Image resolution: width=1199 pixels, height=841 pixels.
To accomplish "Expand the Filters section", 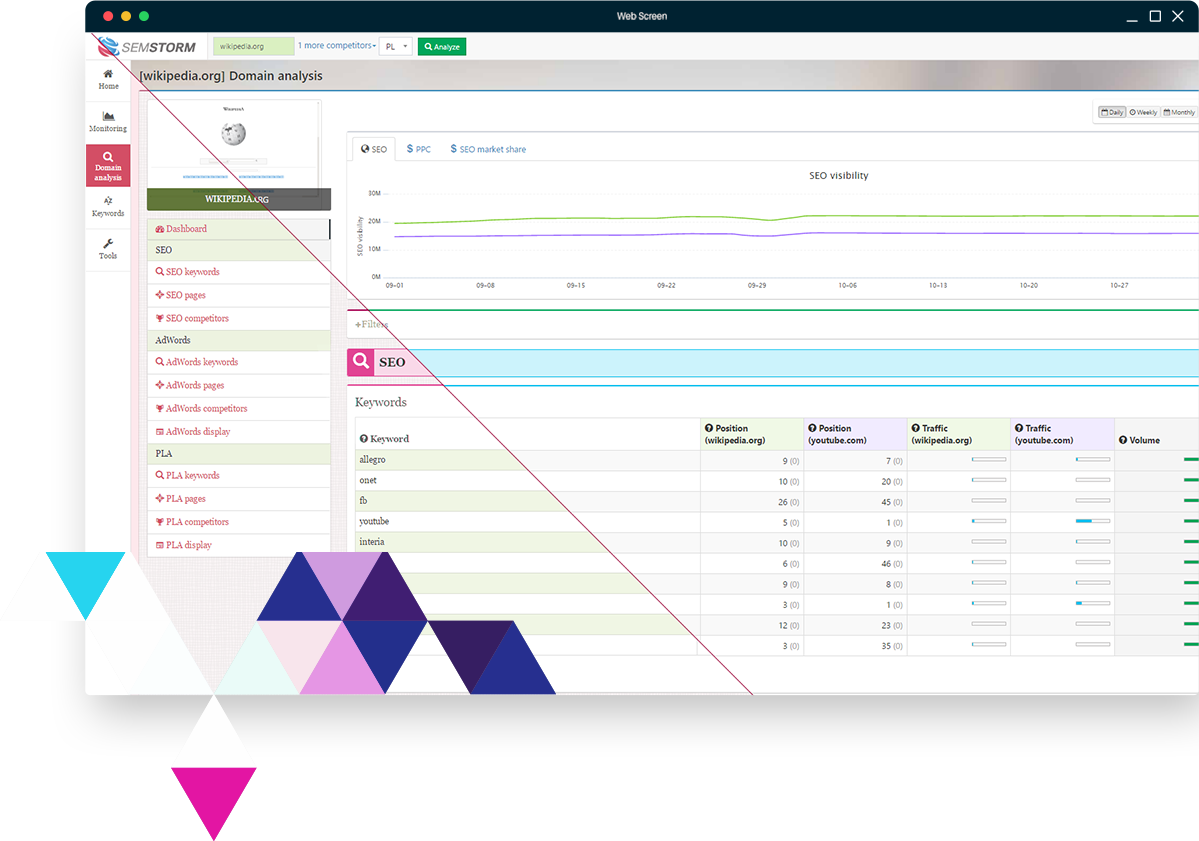I will pos(371,324).
